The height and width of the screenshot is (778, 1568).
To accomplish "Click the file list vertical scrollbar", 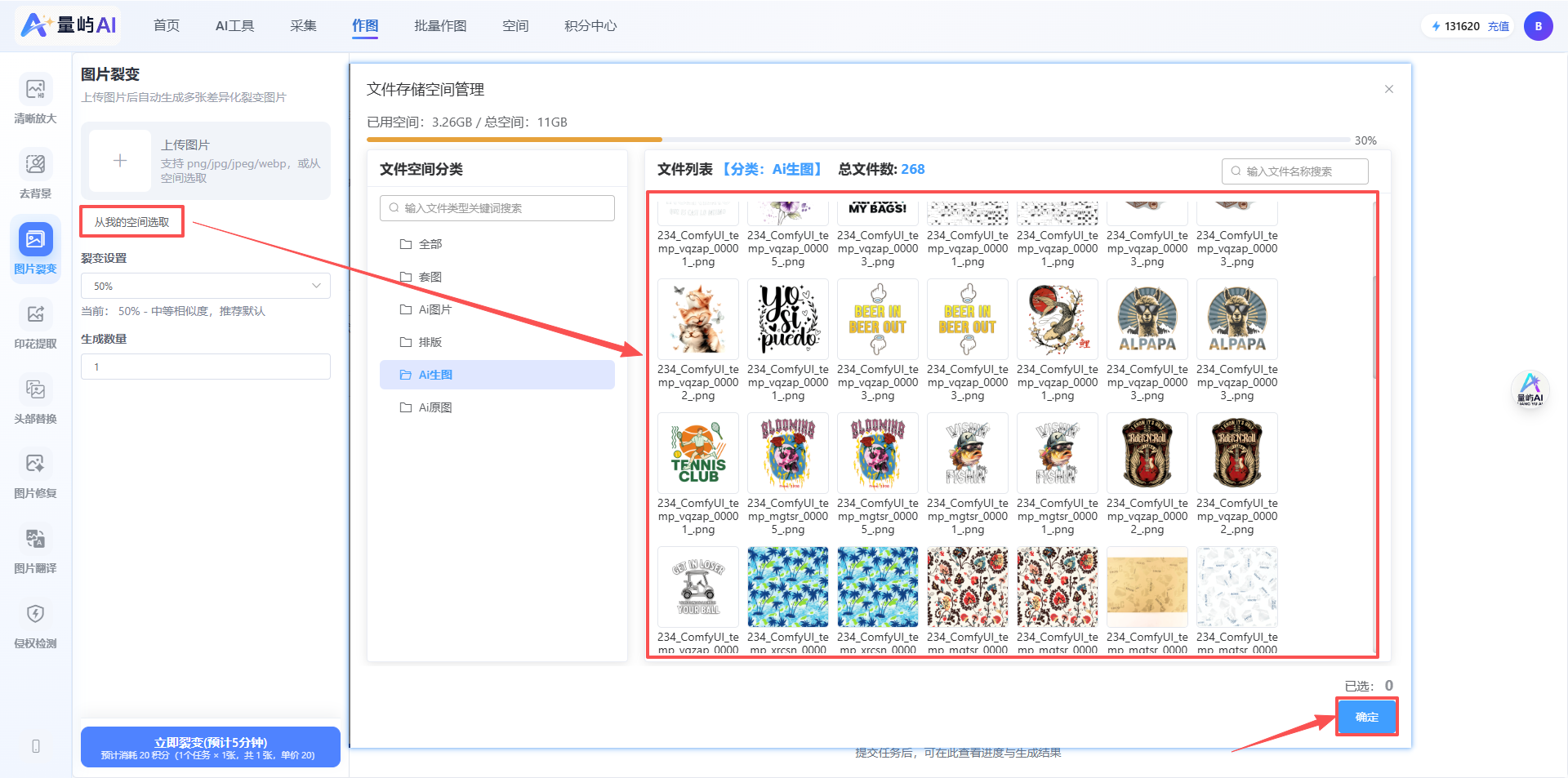I will pos(1374,327).
